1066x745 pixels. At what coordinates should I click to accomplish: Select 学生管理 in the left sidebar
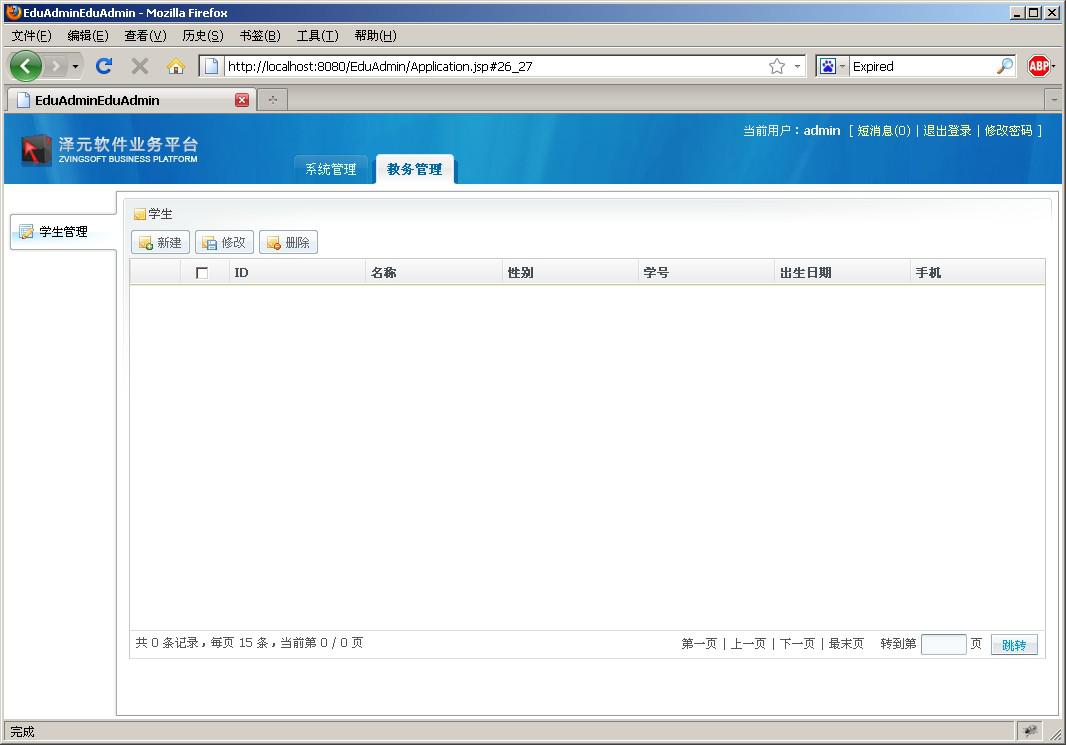(x=63, y=232)
